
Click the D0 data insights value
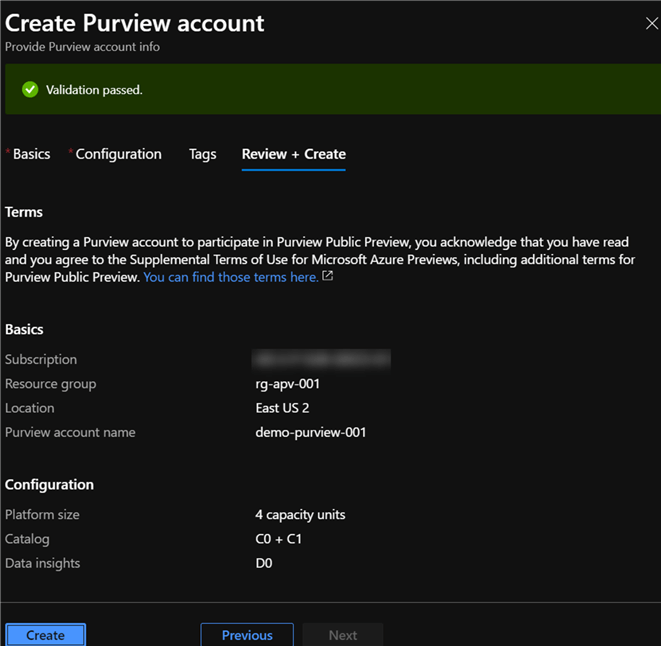click(264, 563)
